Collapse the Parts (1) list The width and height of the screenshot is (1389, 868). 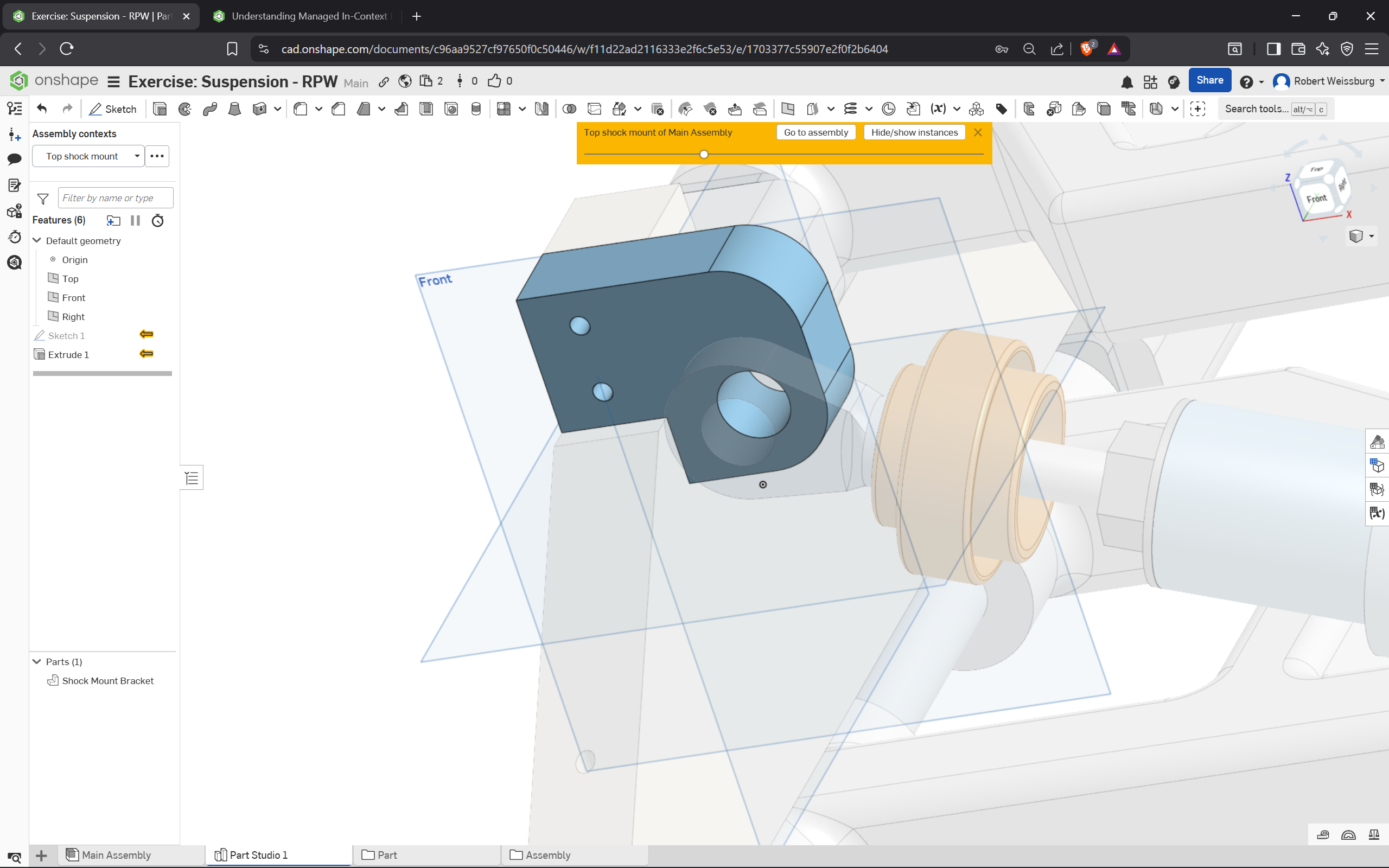click(37, 661)
